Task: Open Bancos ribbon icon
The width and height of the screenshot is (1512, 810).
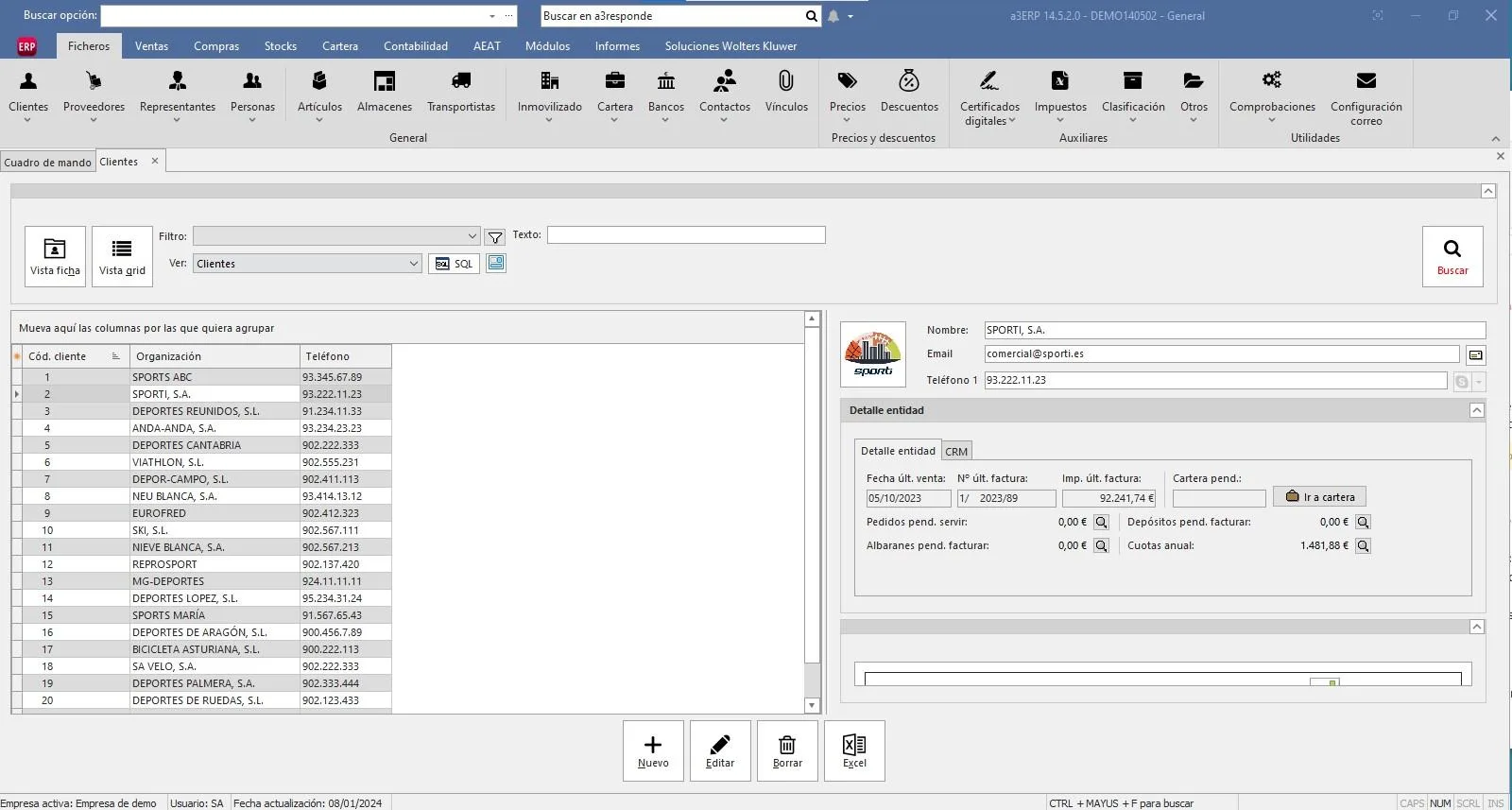Action: point(666,94)
